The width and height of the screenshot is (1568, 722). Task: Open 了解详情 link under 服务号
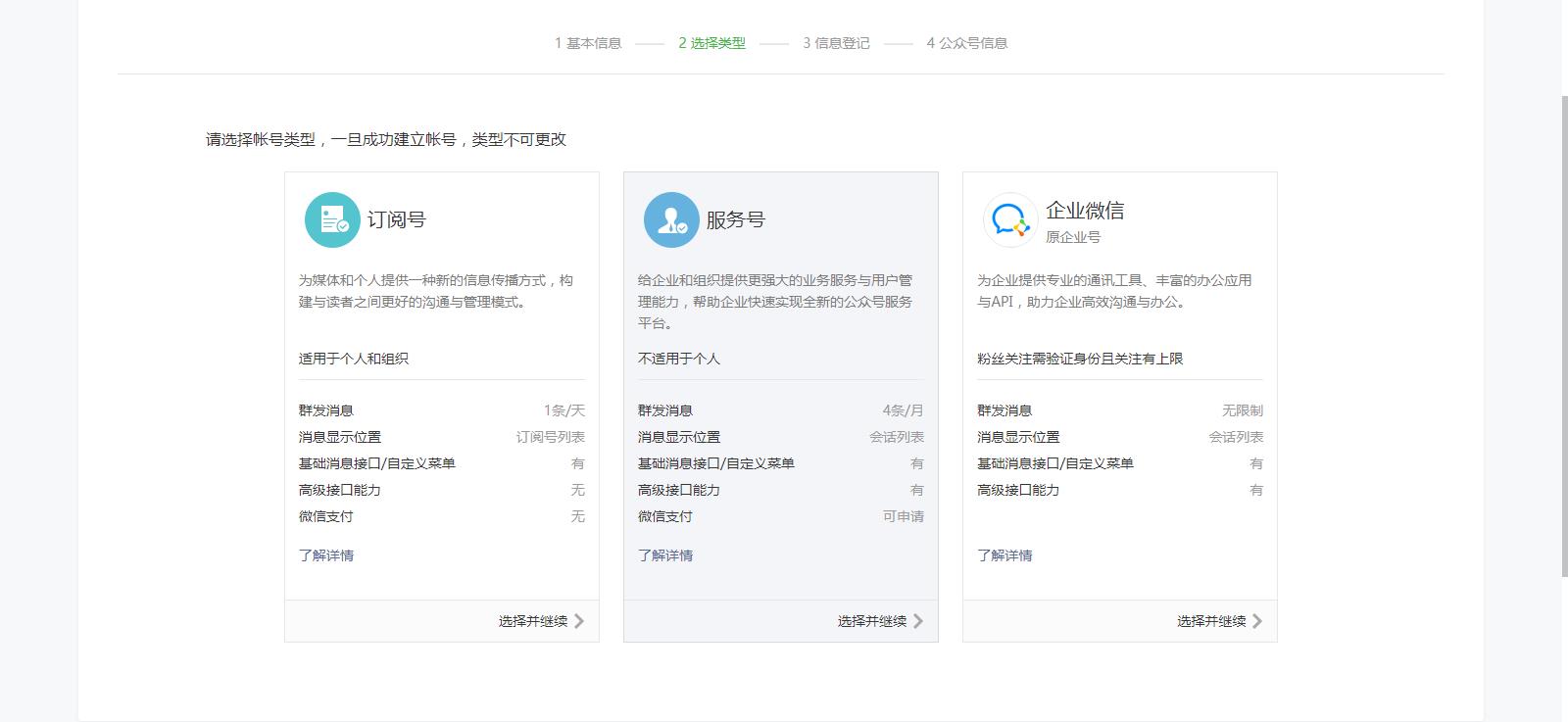point(665,555)
